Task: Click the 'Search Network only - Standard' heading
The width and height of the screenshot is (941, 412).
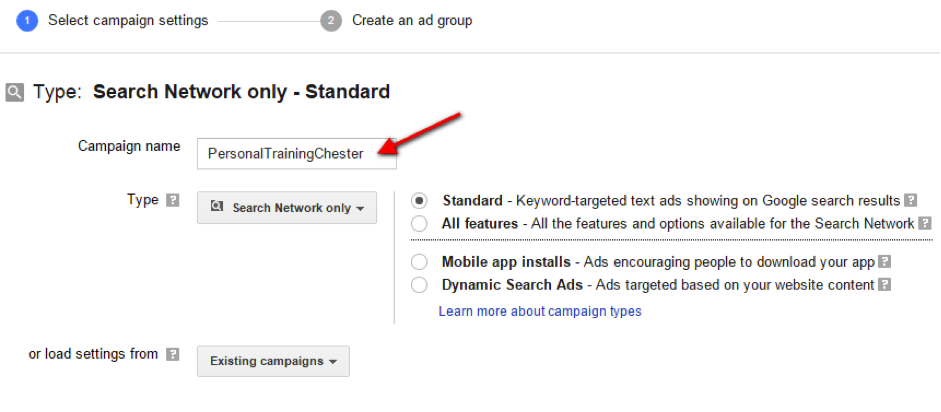Action: point(241,92)
